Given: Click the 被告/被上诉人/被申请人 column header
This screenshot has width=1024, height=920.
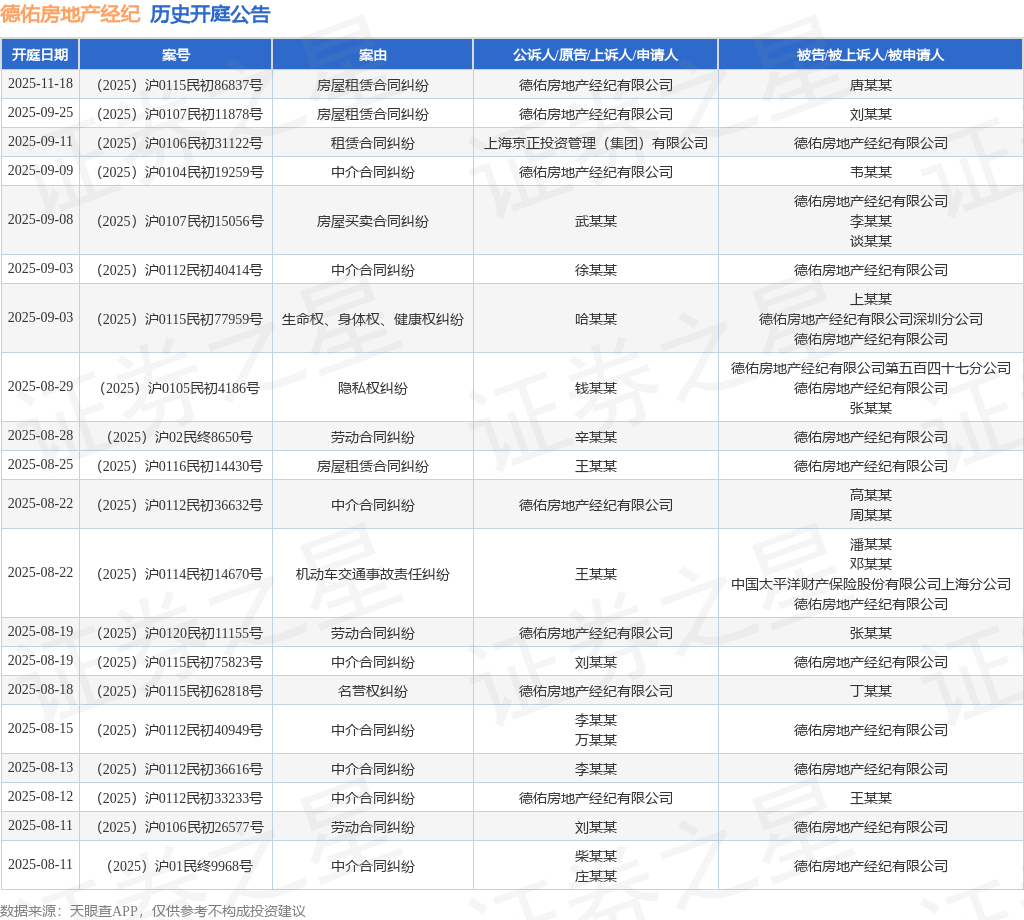Looking at the screenshot, I should tap(871, 55).
